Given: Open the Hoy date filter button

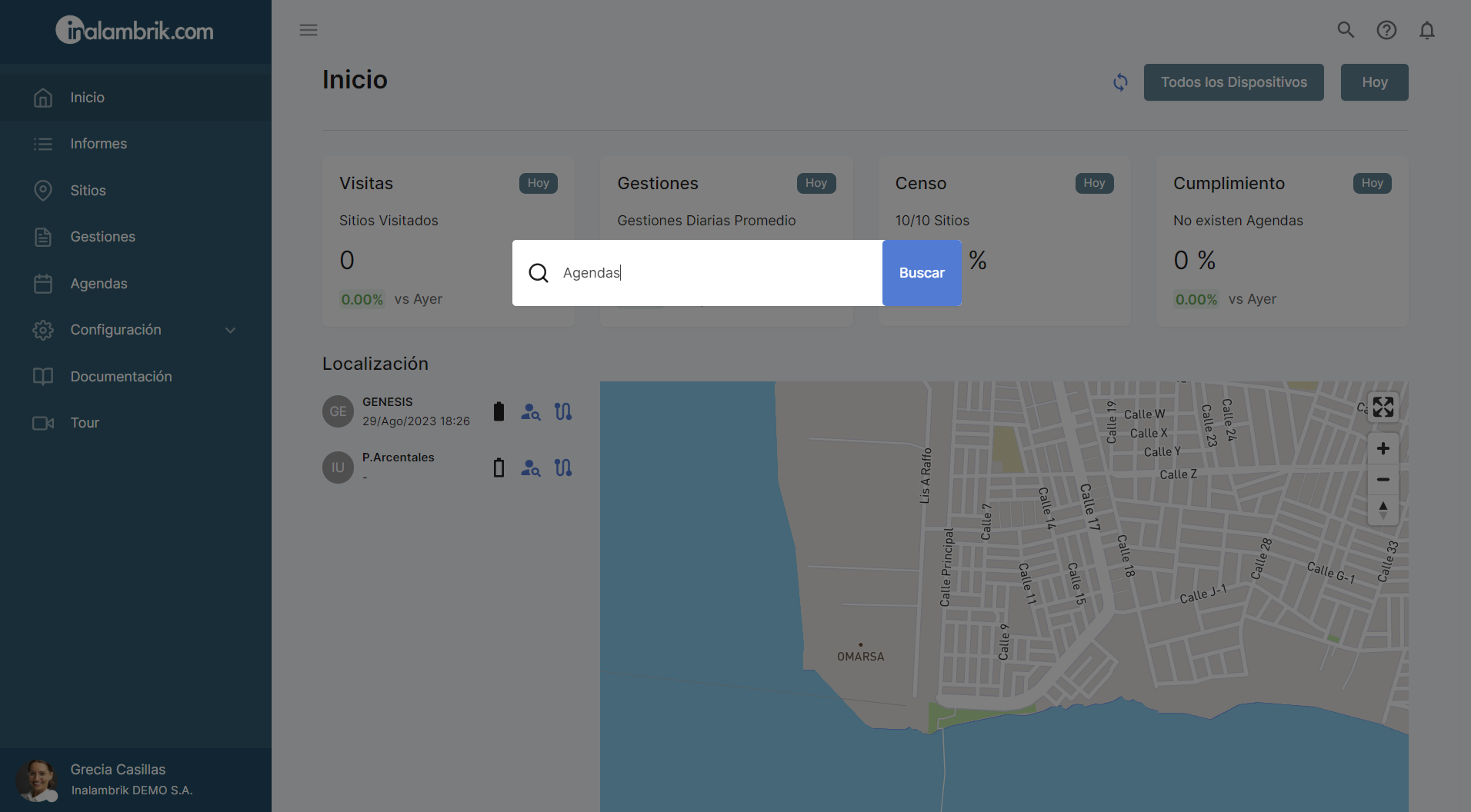Looking at the screenshot, I should tap(1375, 82).
